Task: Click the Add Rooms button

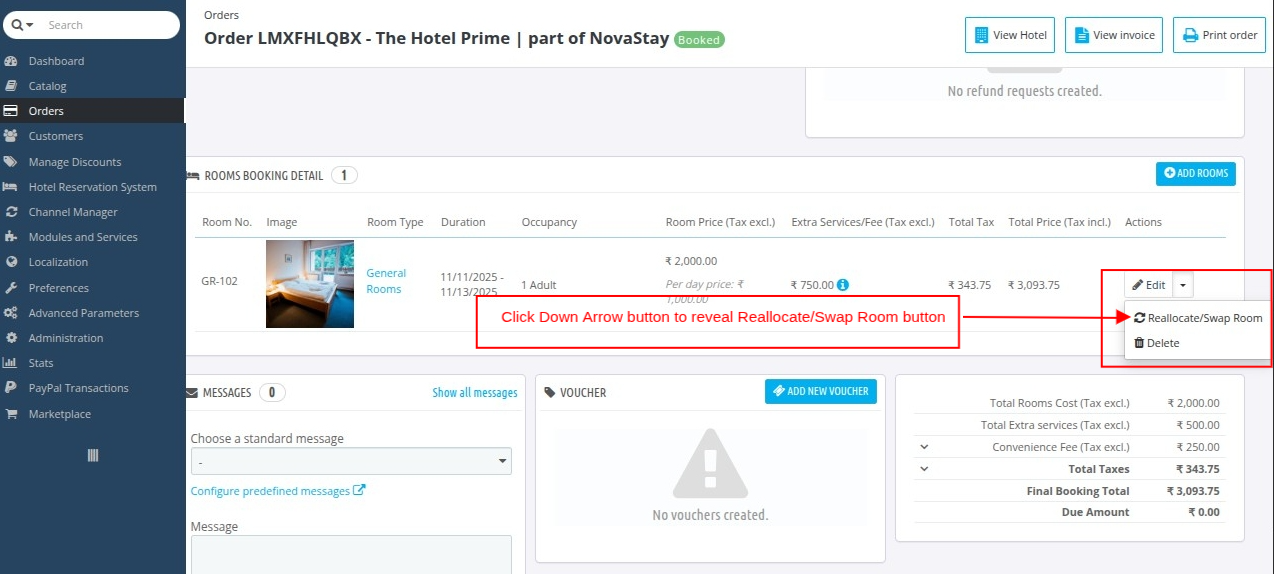Action: (x=1196, y=174)
